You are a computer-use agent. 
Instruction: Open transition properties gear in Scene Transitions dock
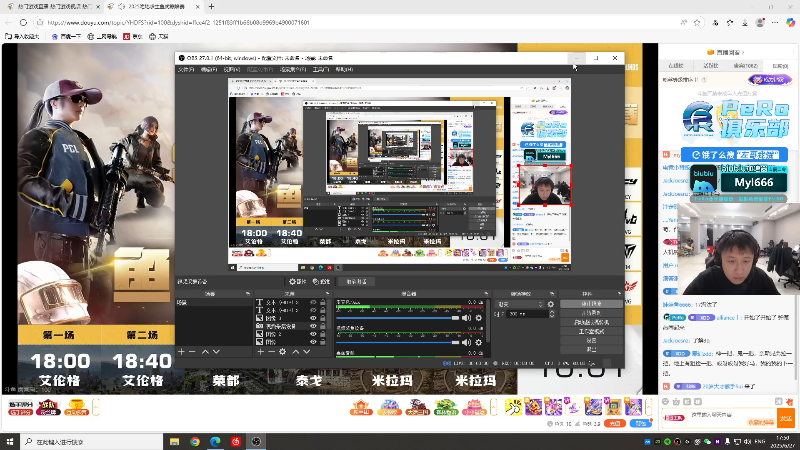pyautogui.click(x=551, y=304)
